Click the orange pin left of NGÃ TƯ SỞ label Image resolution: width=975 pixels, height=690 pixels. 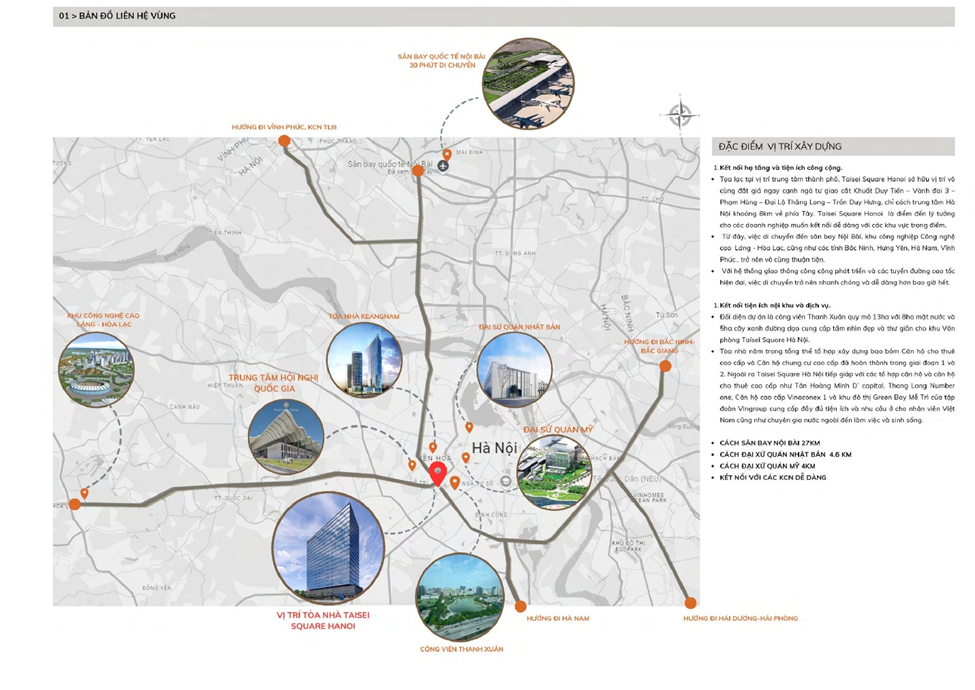click(455, 483)
